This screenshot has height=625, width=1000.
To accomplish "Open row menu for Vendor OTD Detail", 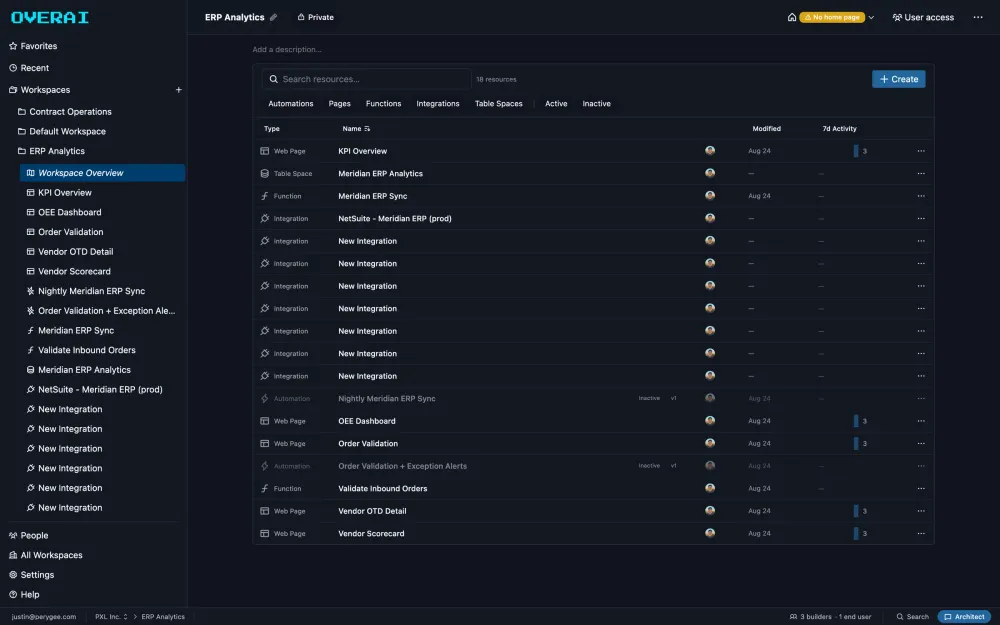I will pos(921,511).
